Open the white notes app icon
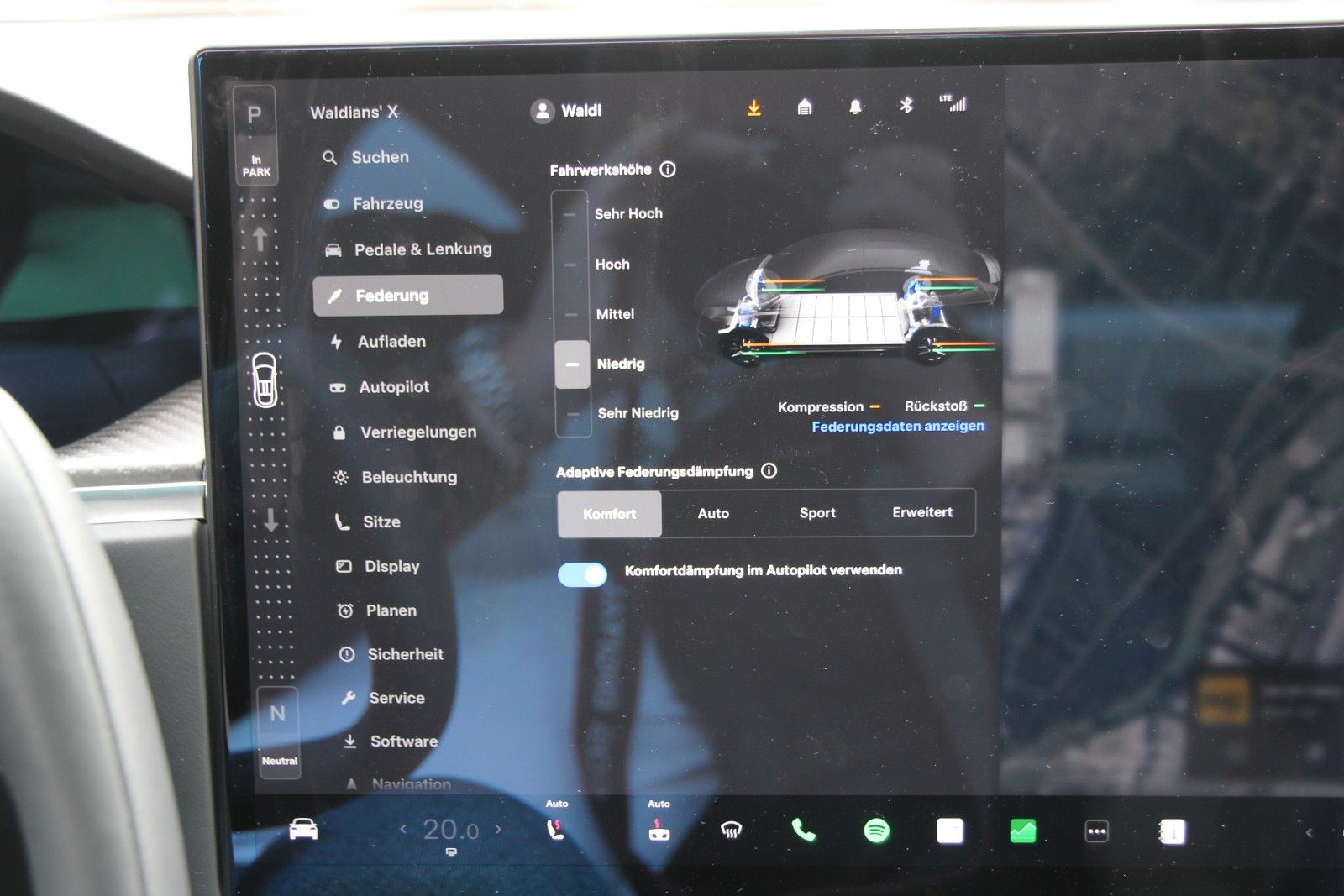The width and height of the screenshot is (1344, 896). click(950, 831)
